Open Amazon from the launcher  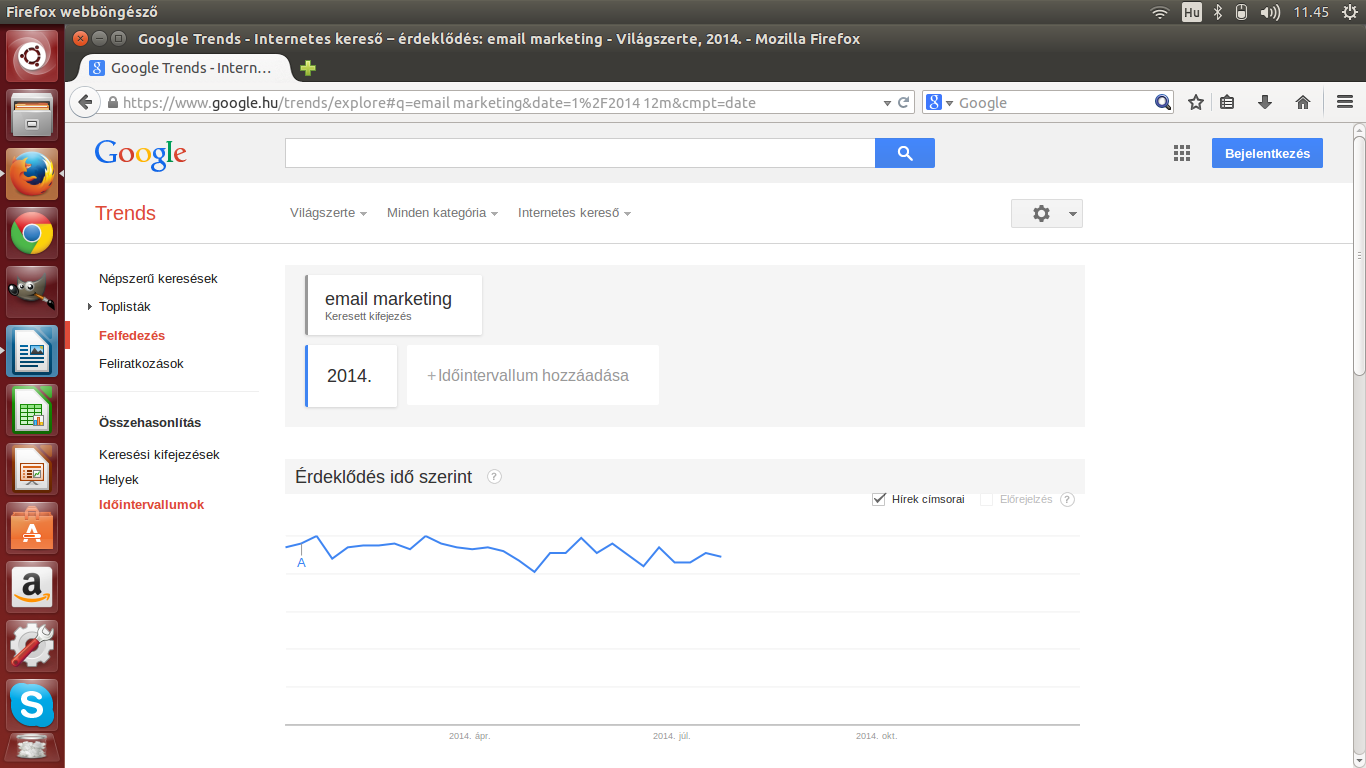click(x=32, y=587)
